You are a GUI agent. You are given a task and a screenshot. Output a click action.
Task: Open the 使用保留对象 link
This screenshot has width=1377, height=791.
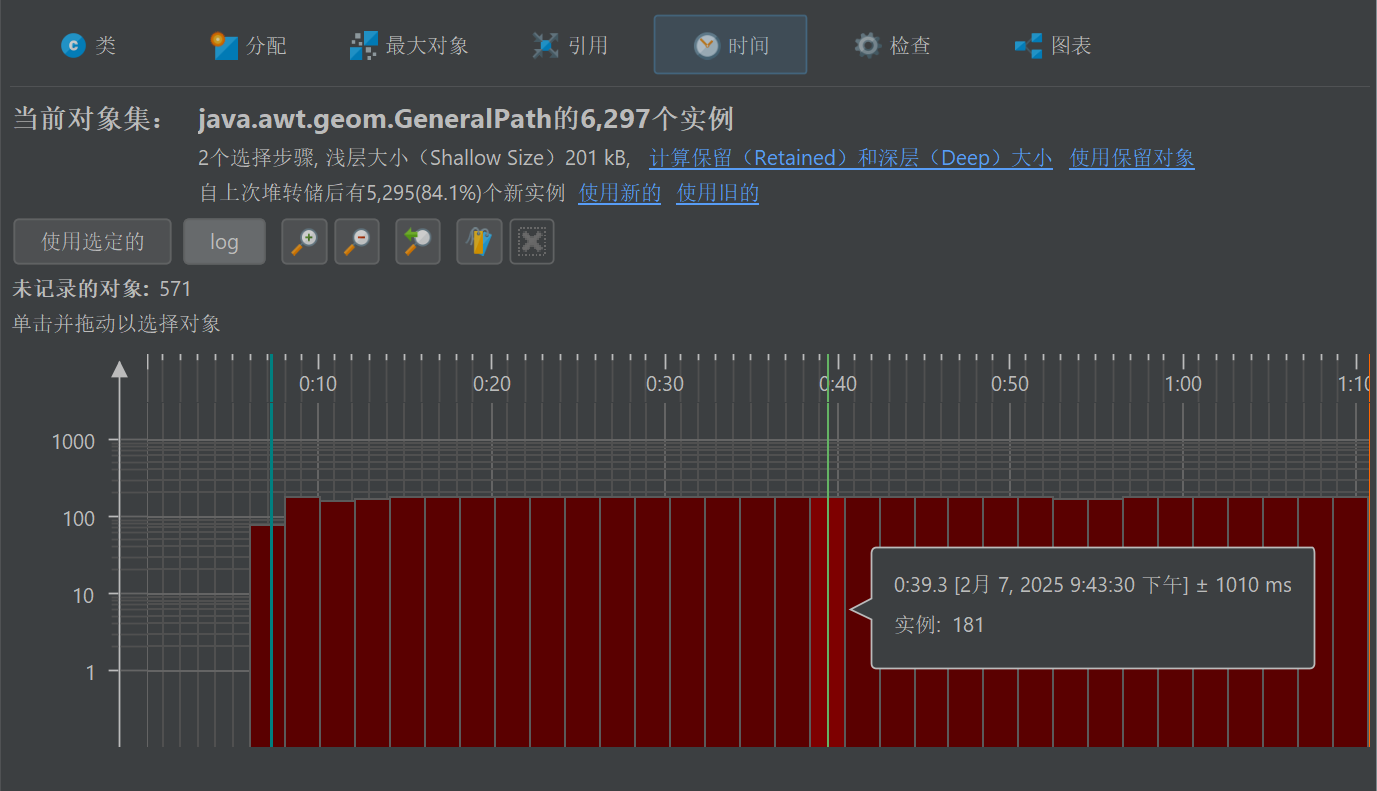pos(1132,158)
